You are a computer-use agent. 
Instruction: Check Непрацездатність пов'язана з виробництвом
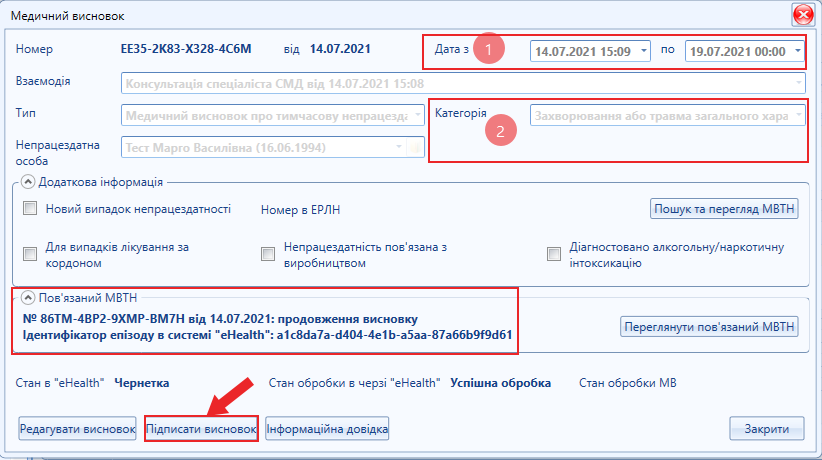[268, 254]
